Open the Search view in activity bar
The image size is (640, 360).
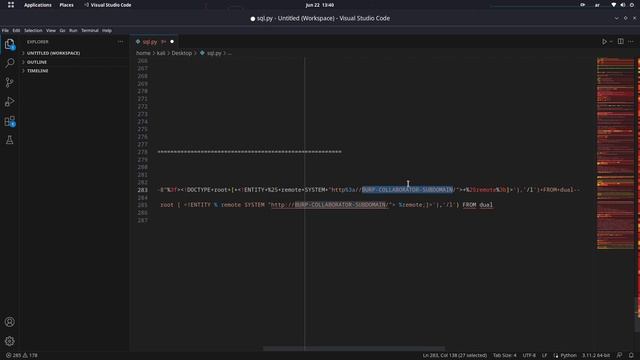point(9,63)
